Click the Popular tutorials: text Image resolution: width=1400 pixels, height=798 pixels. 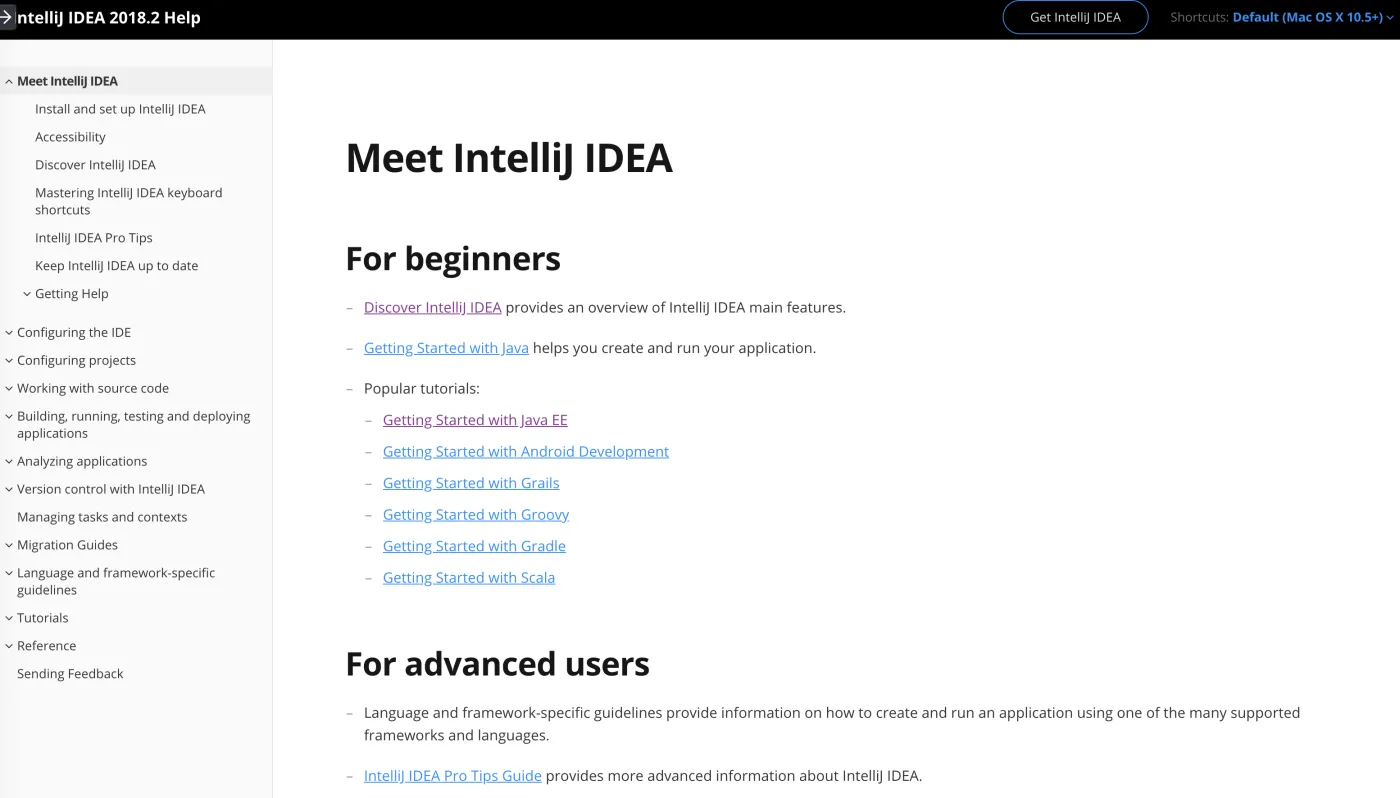[x=422, y=389]
